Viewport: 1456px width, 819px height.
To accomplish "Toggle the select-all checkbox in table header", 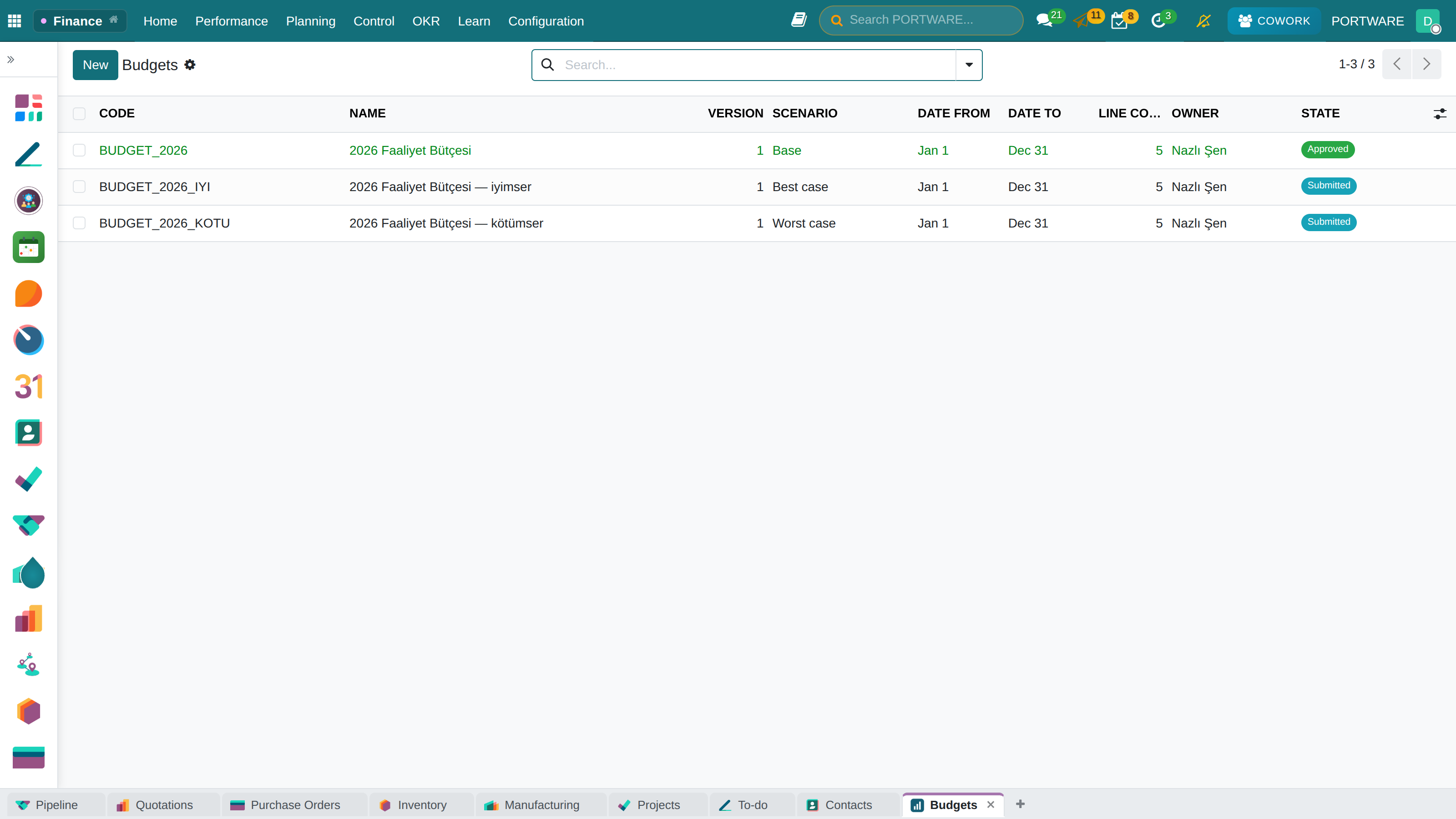I will coord(79,113).
